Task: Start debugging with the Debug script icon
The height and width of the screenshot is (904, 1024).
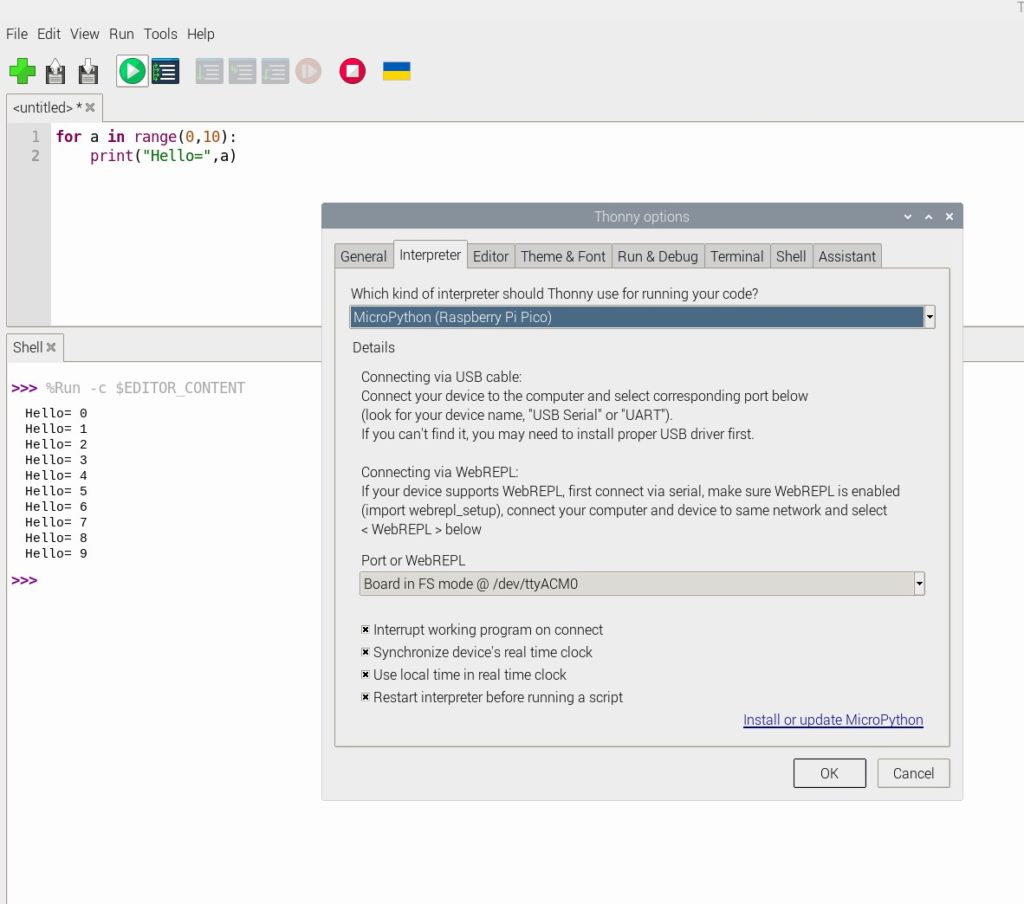Action: pos(165,71)
